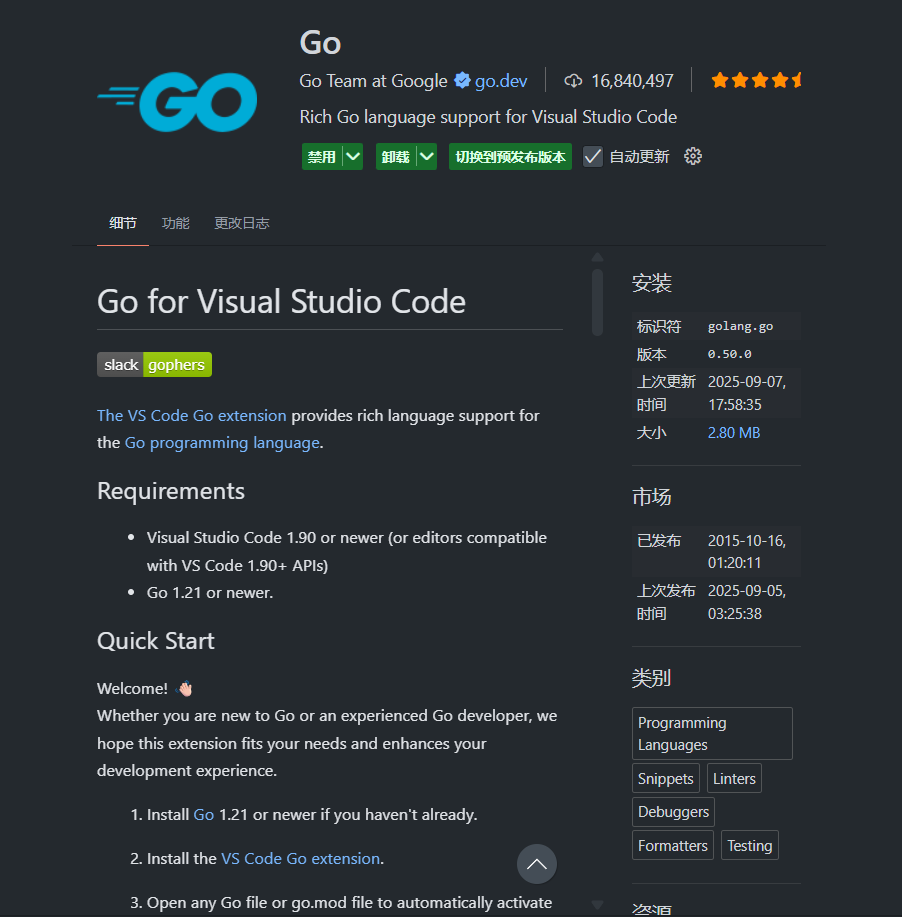This screenshot has width=902, height=917.
Task: Click the slack gophers badge
Action: (x=154, y=365)
